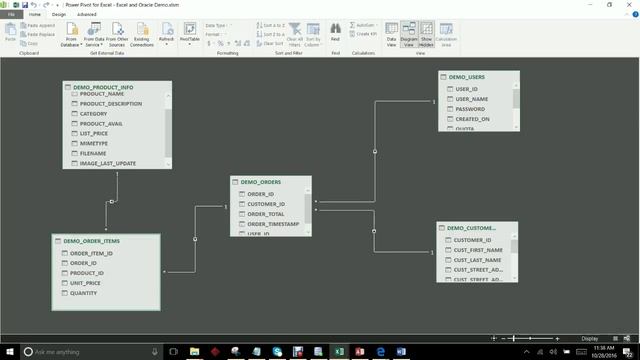Screen dimensions: 640x360
Task: Select CUST_LAST_NAME field in DEMO_CUSTOMERS
Action: (477, 260)
